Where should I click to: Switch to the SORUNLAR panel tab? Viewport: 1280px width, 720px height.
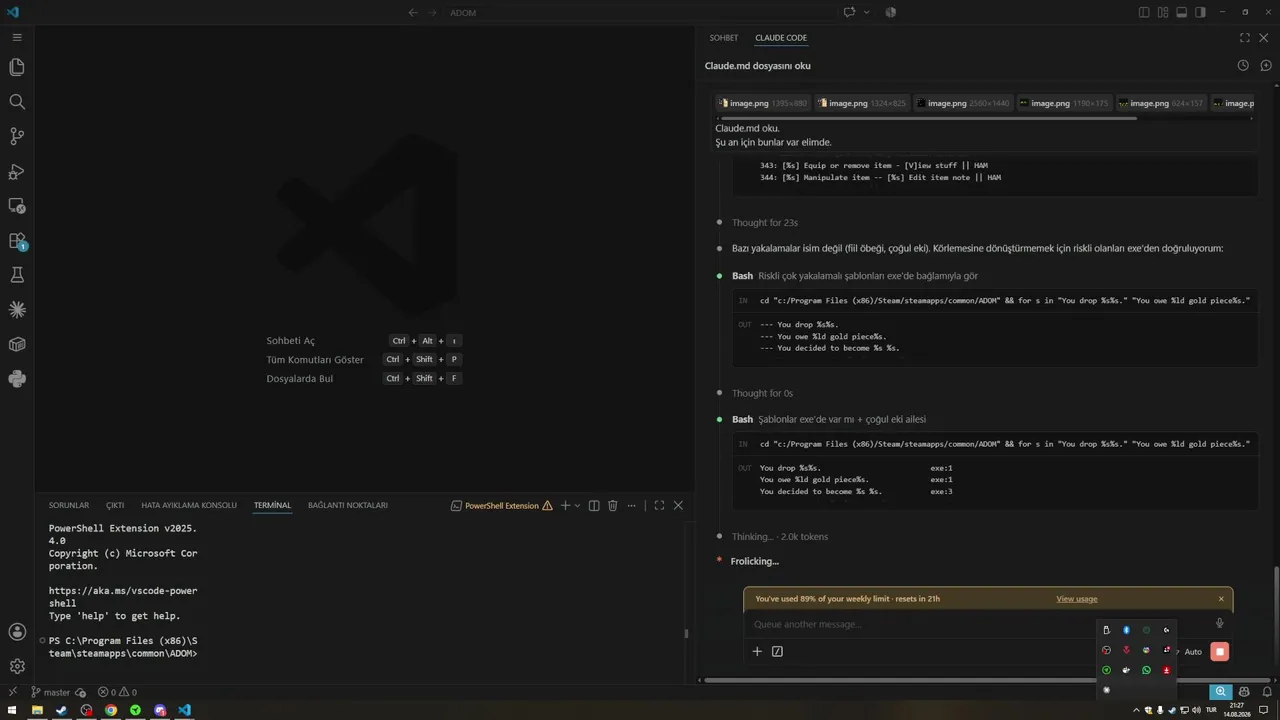[x=69, y=506]
